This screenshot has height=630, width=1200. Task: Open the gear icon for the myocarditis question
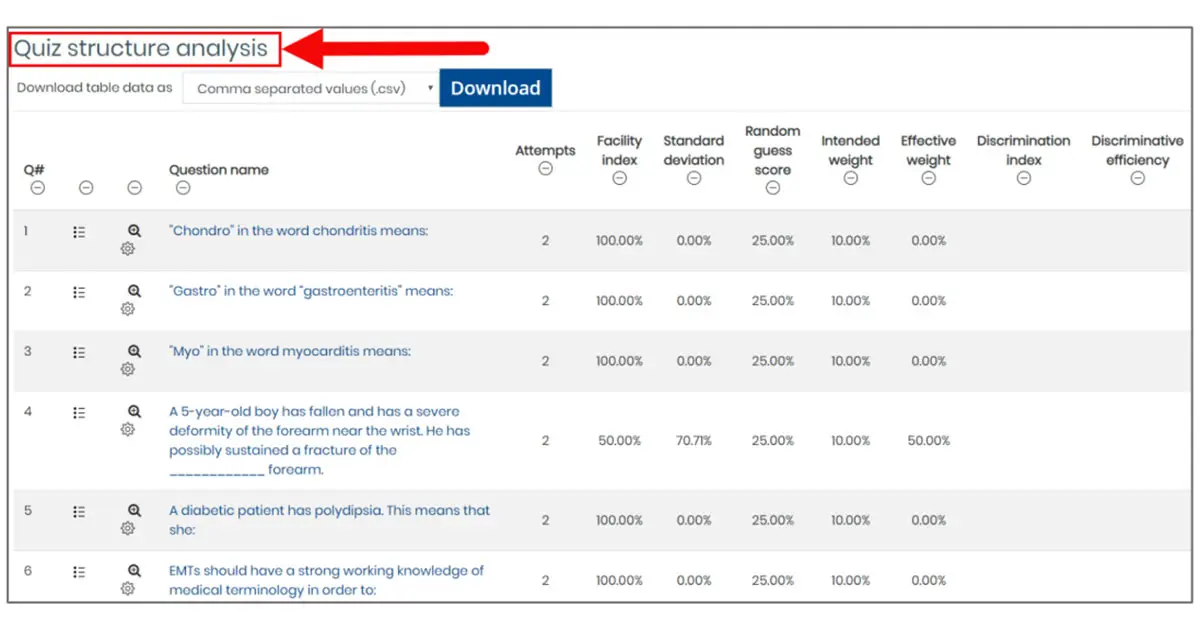(128, 369)
